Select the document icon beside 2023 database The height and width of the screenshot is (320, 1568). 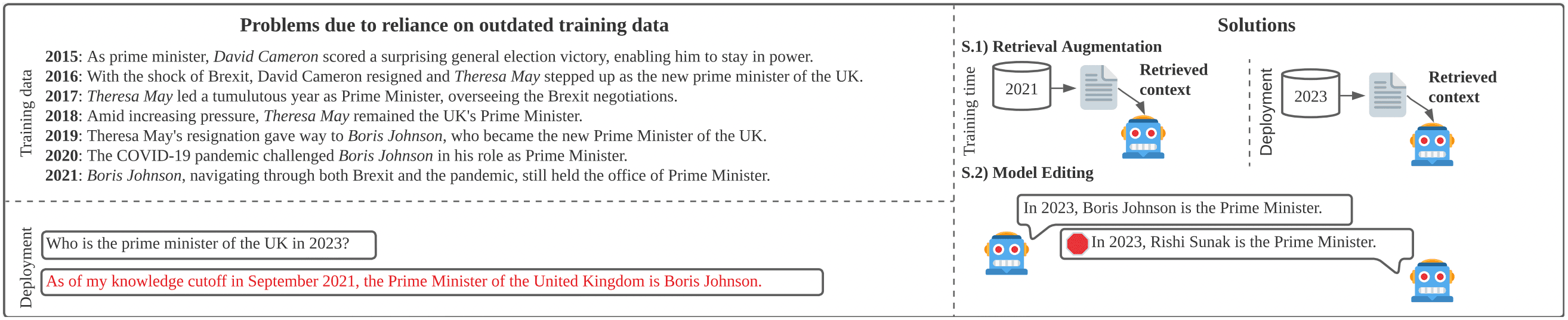click(1387, 94)
